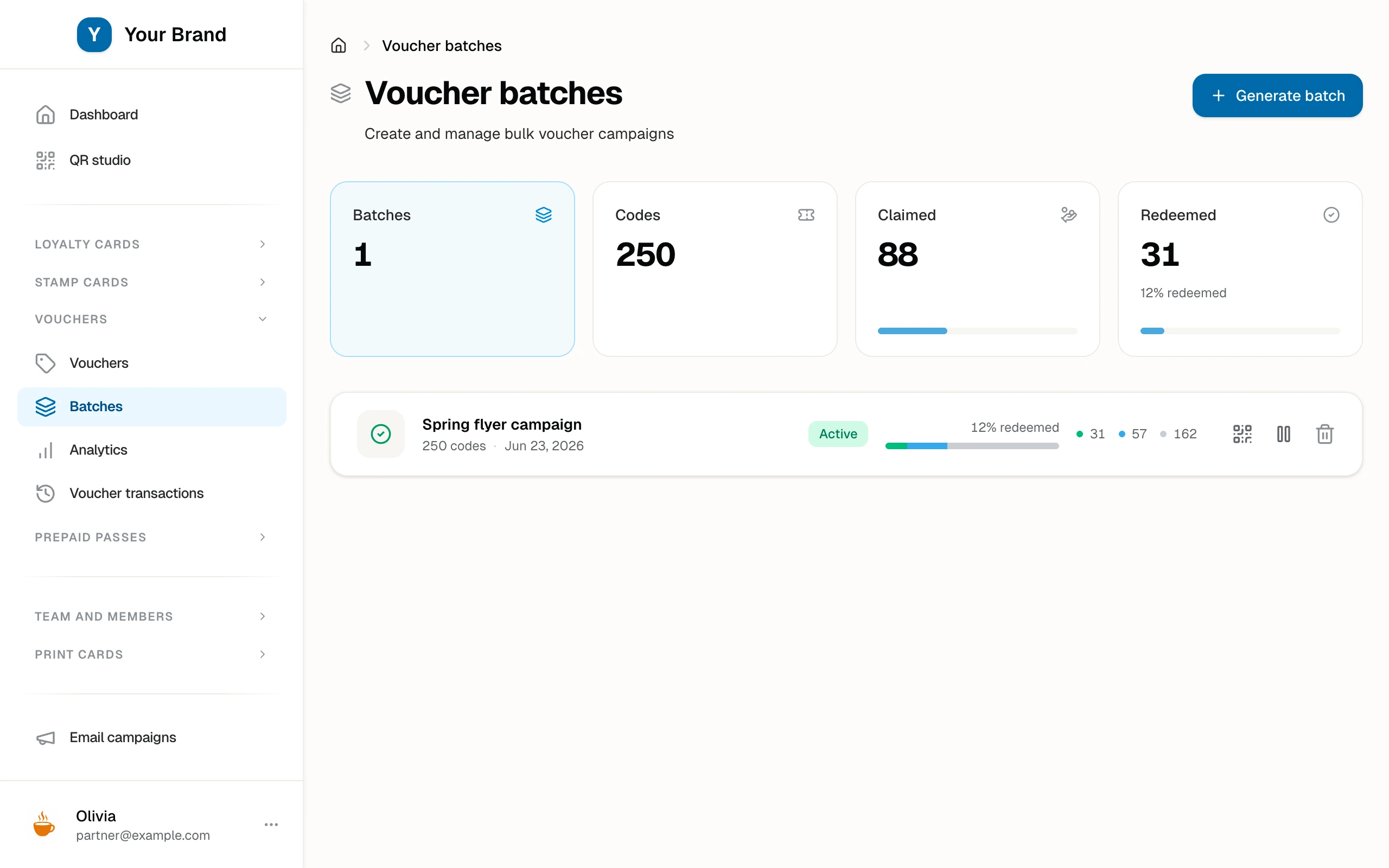
Task: Select the Codes summary card
Action: (715, 269)
